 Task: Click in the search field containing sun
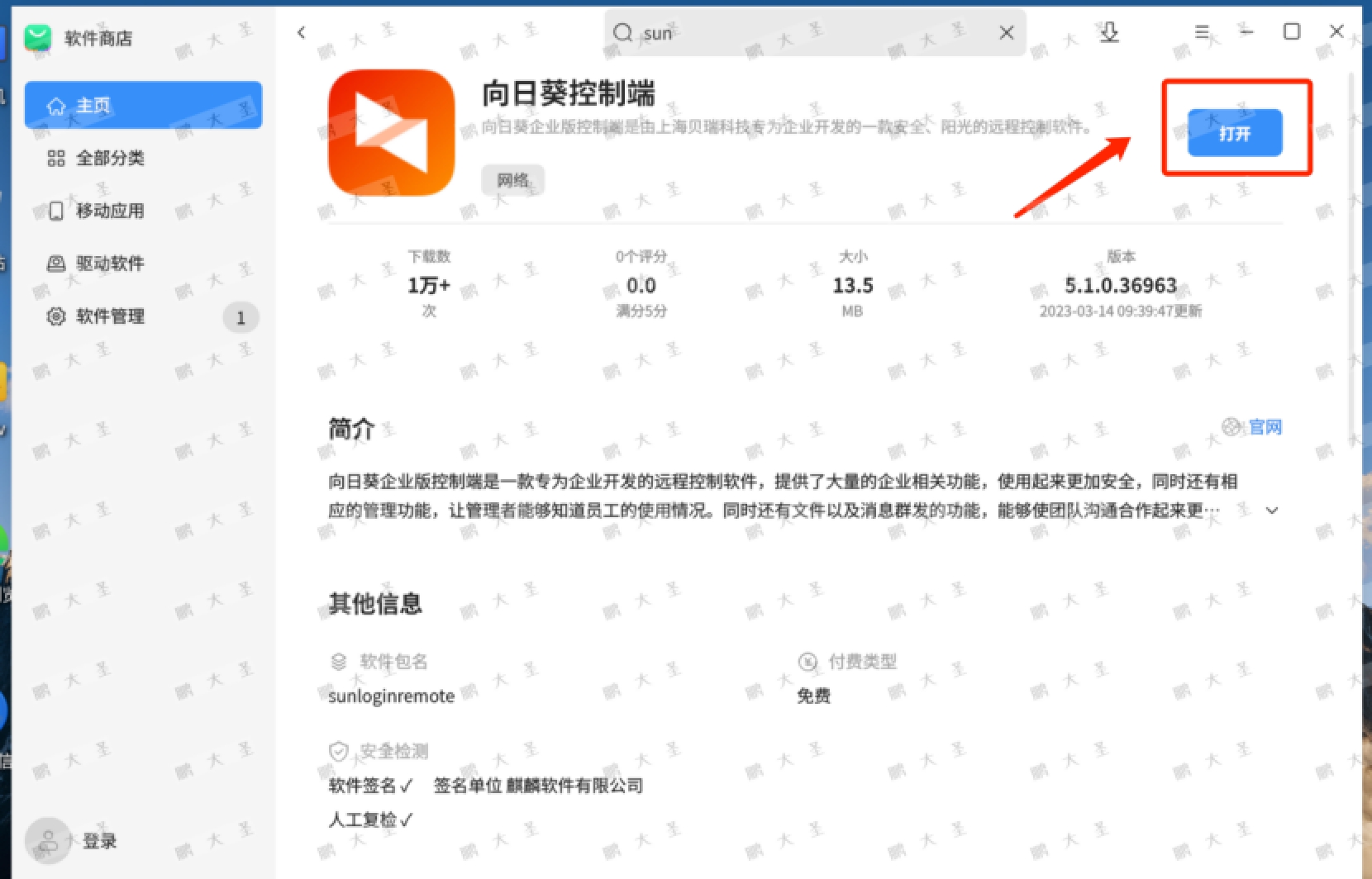[815, 33]
